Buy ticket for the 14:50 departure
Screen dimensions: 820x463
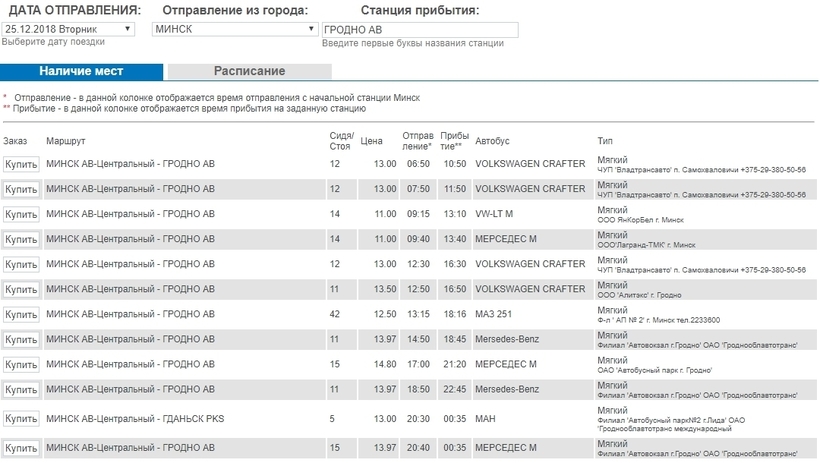[x=21, y=340]
